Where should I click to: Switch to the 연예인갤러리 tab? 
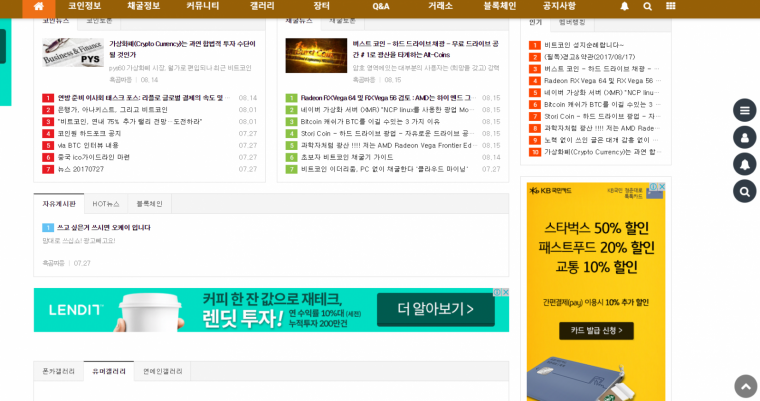click(162, 371)
